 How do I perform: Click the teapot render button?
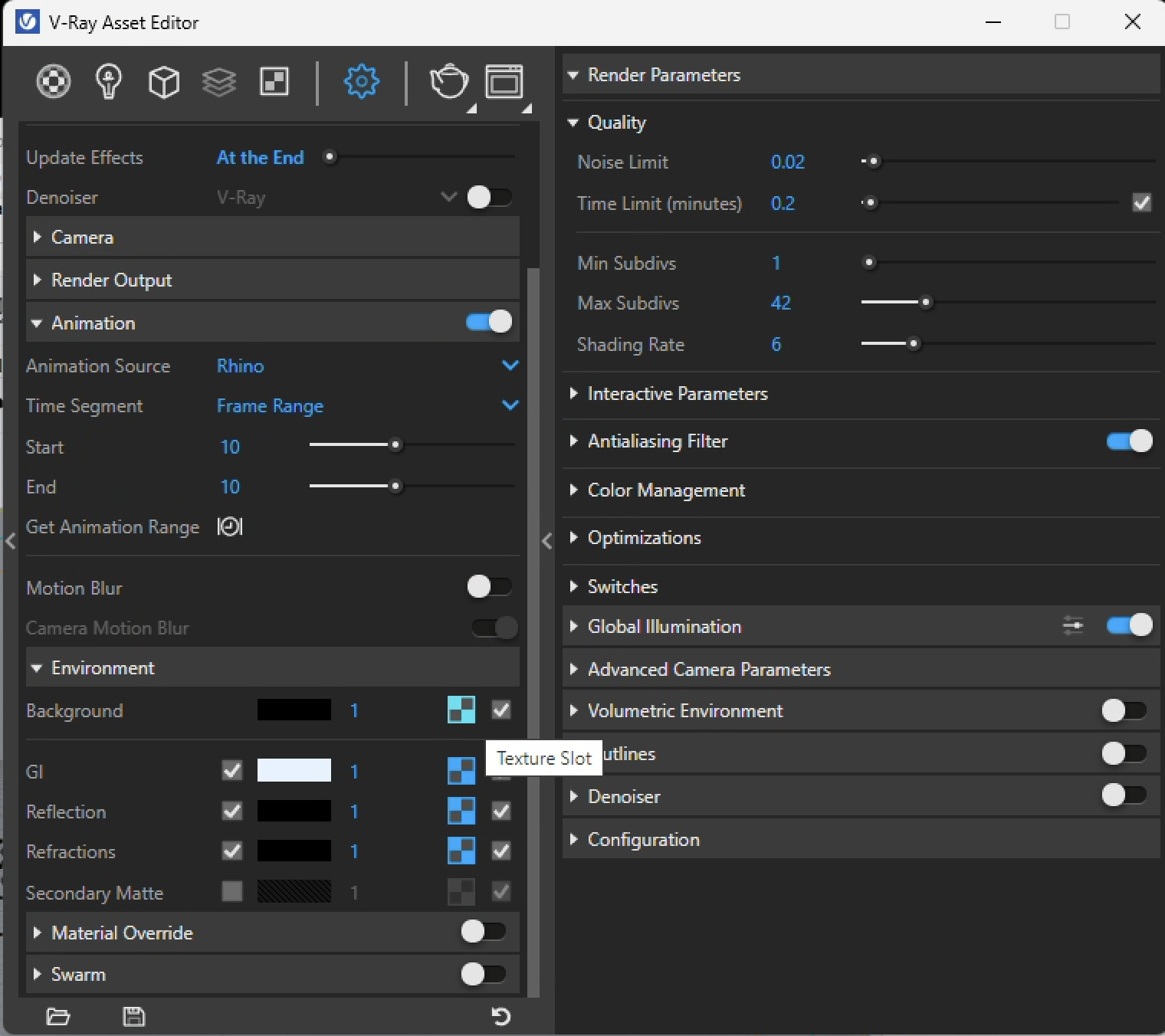pyautogui.click(x=448, y=81)
